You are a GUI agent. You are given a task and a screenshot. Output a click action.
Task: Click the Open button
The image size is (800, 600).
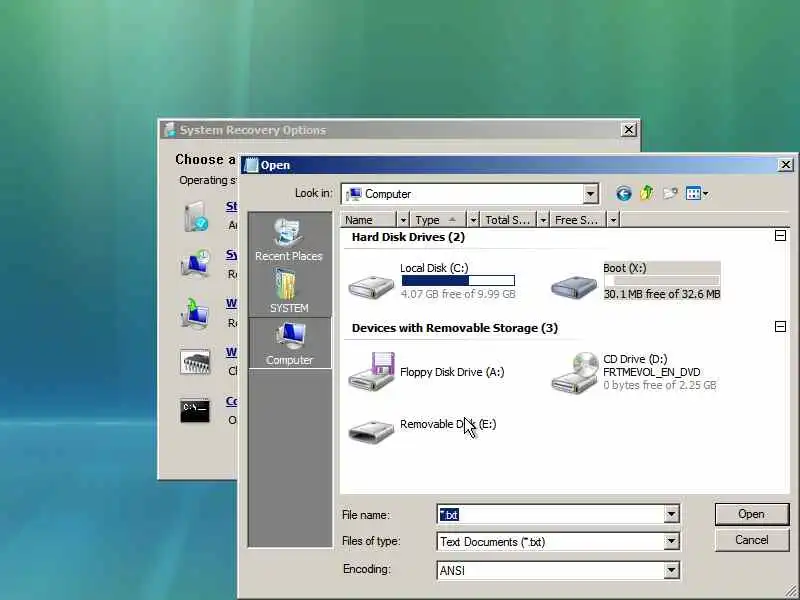[x=752, y=514]
